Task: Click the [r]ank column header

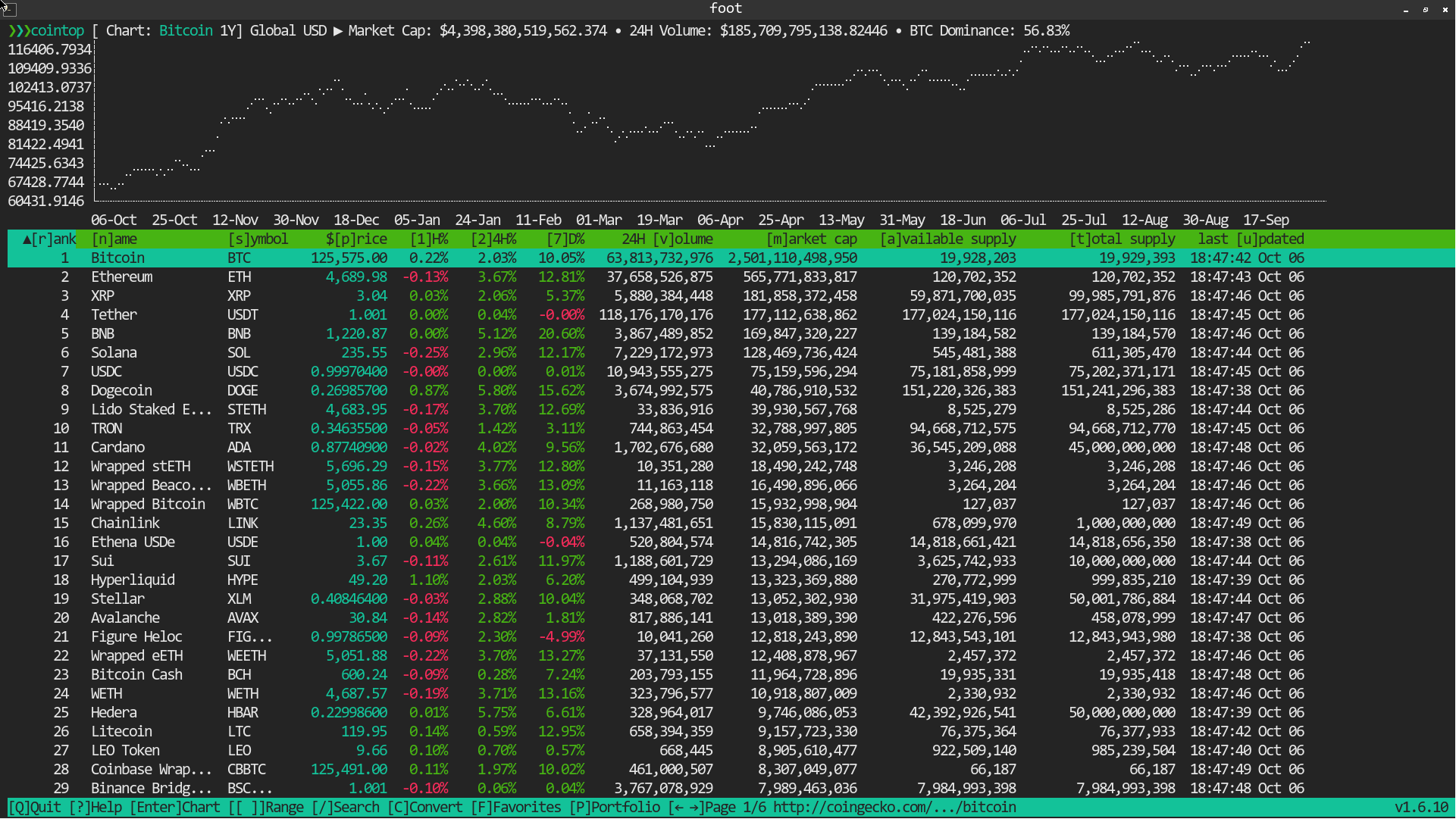Action: pyautogui.click(x=49, y=239)
